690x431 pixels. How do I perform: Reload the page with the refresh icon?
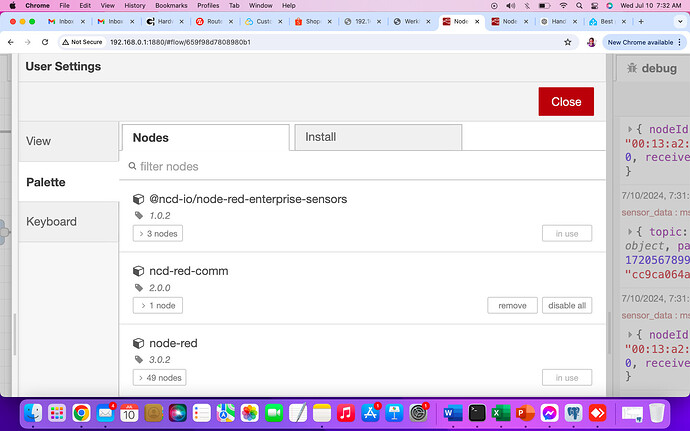[x=48, y=42]
